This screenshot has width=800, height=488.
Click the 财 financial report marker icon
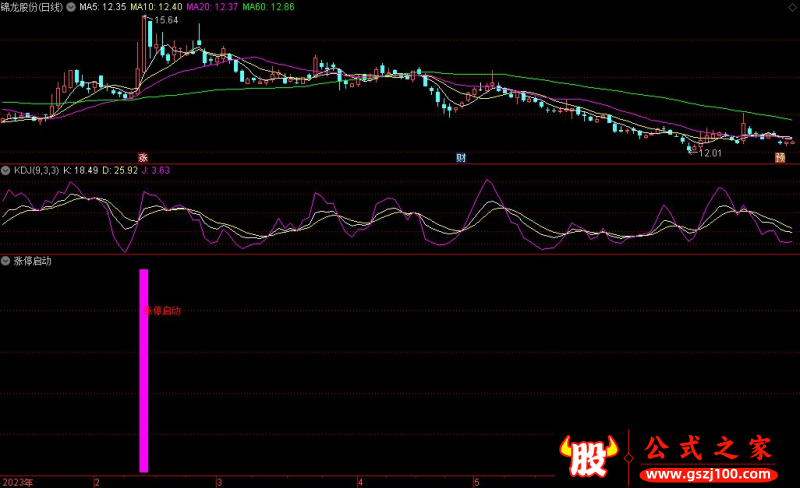tap(460, 157)
